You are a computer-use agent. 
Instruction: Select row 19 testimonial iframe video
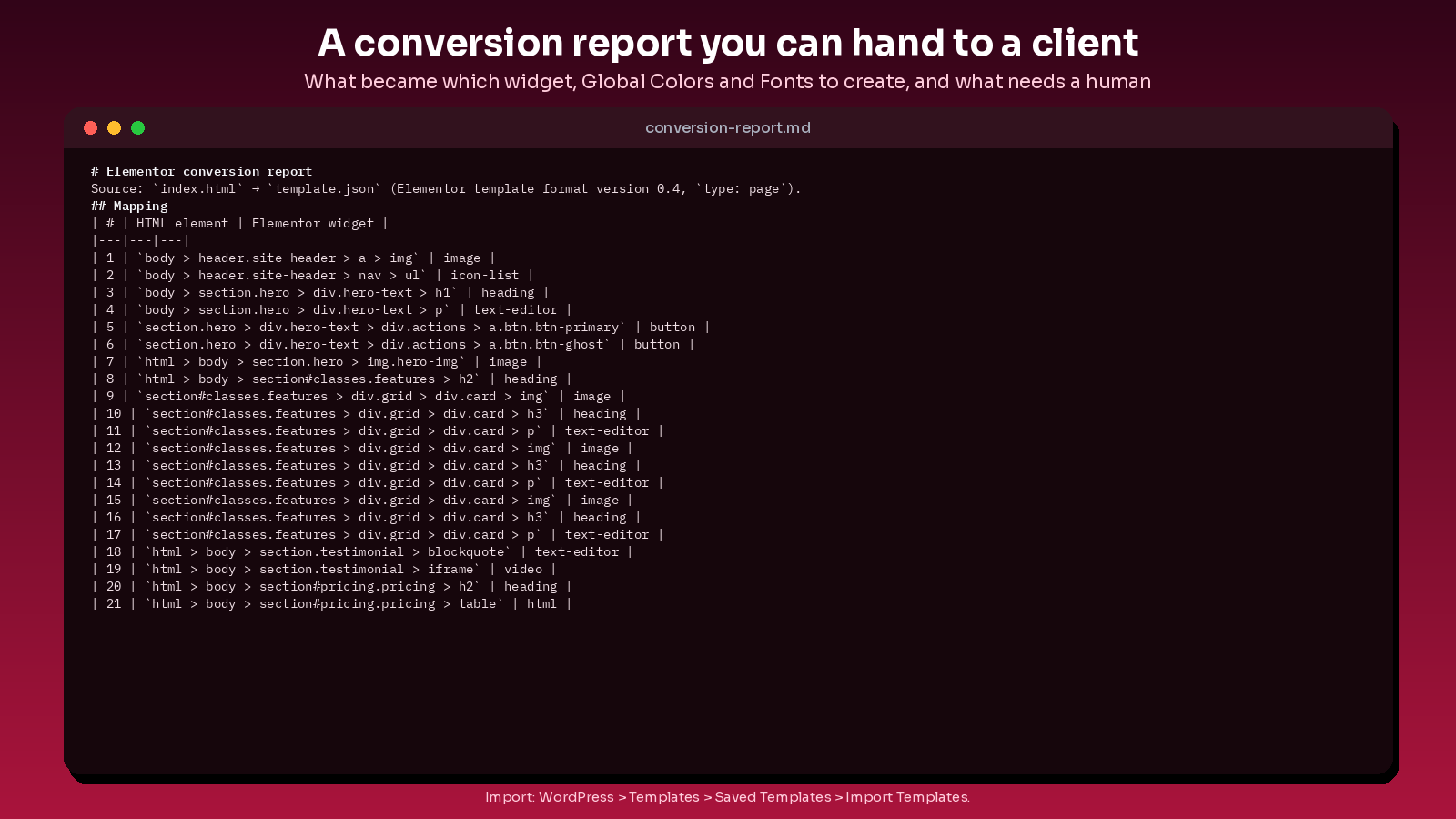click(324, 569)
